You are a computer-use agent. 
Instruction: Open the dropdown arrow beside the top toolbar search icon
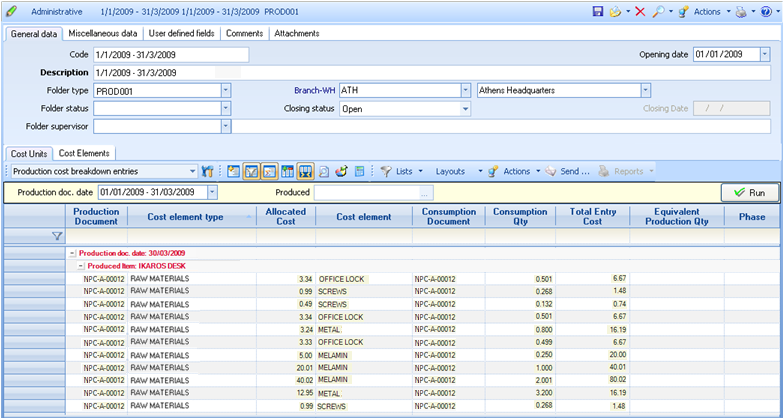coord(671,11)
